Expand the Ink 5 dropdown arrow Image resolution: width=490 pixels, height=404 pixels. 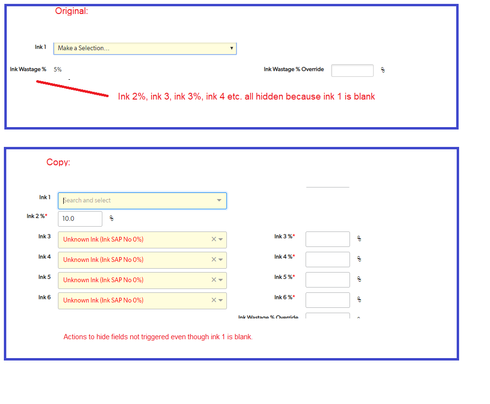point(221,280)
